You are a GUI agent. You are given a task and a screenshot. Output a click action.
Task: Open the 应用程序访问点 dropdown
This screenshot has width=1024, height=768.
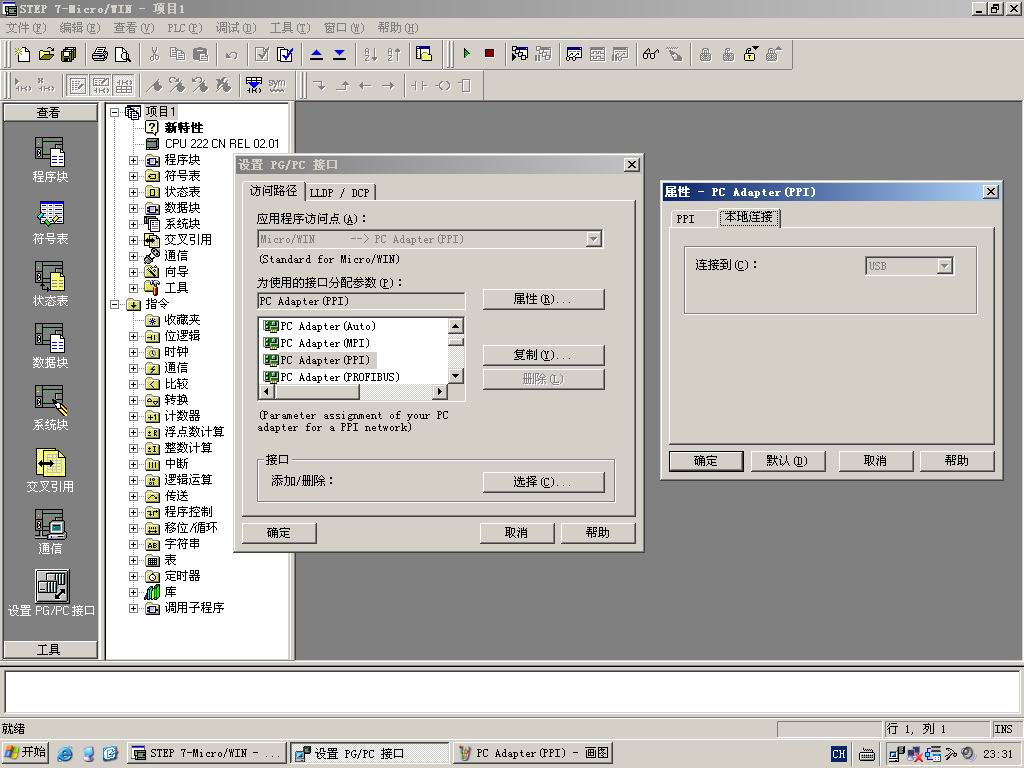point(593,239)
